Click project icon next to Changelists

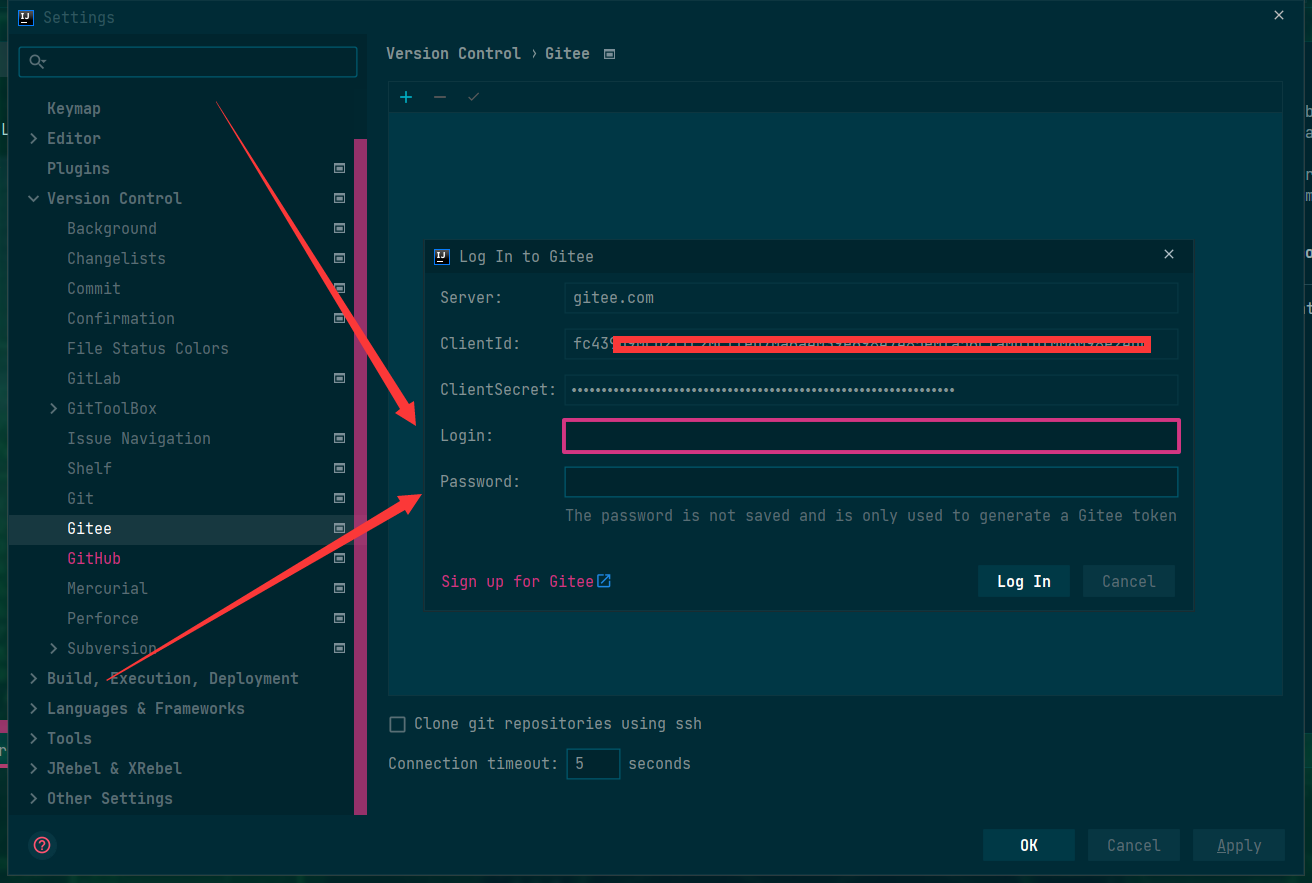[x=340, y=258]
